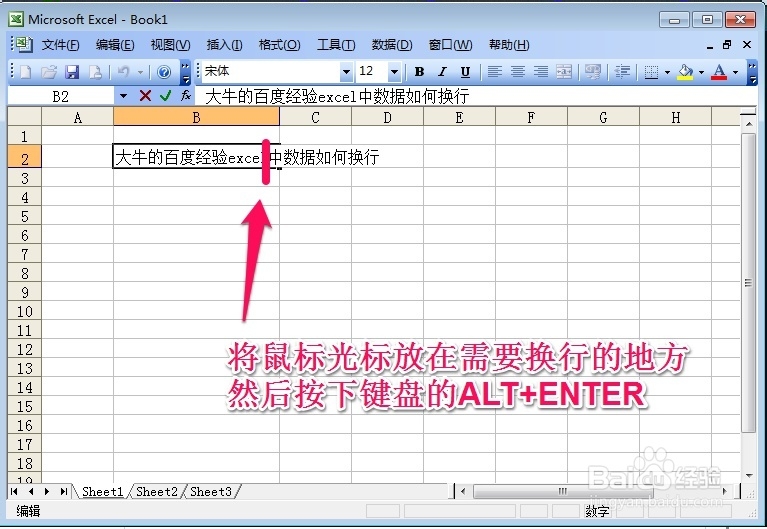Open the 工具(T) menu
This screenshot has height=529, width=767.
pos(336,45)
